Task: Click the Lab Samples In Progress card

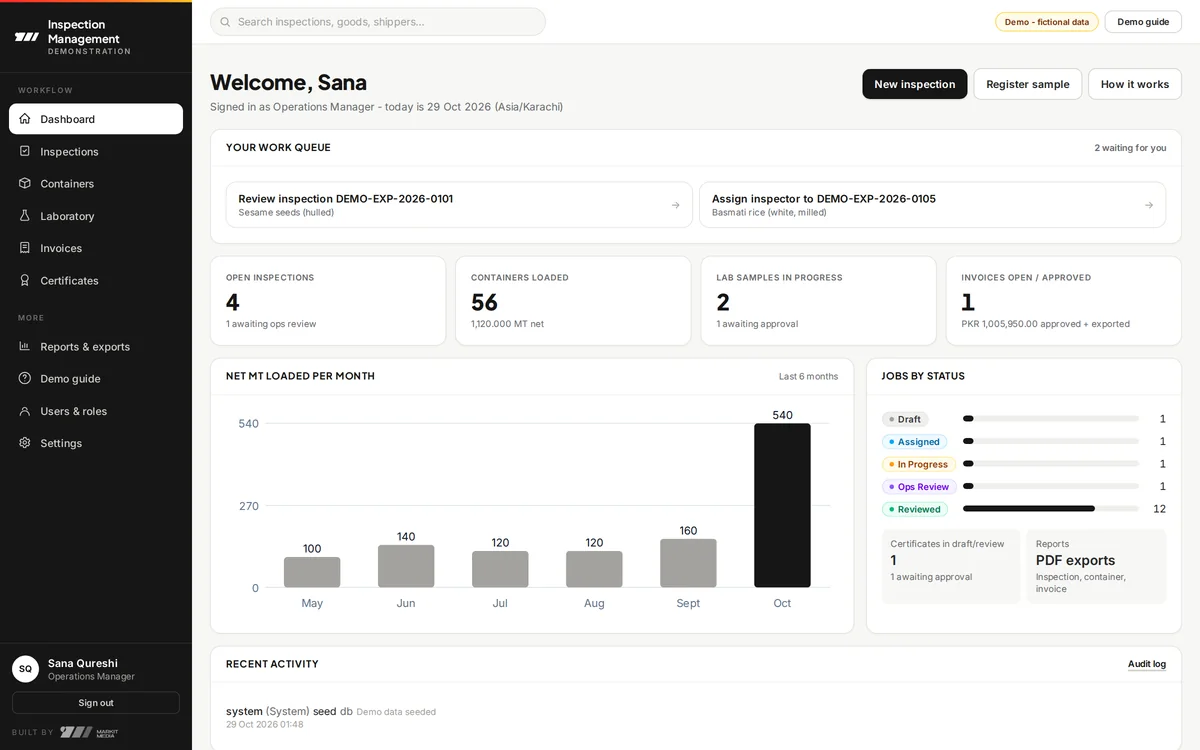Action: pyautogui.click(x=818, y=301)
